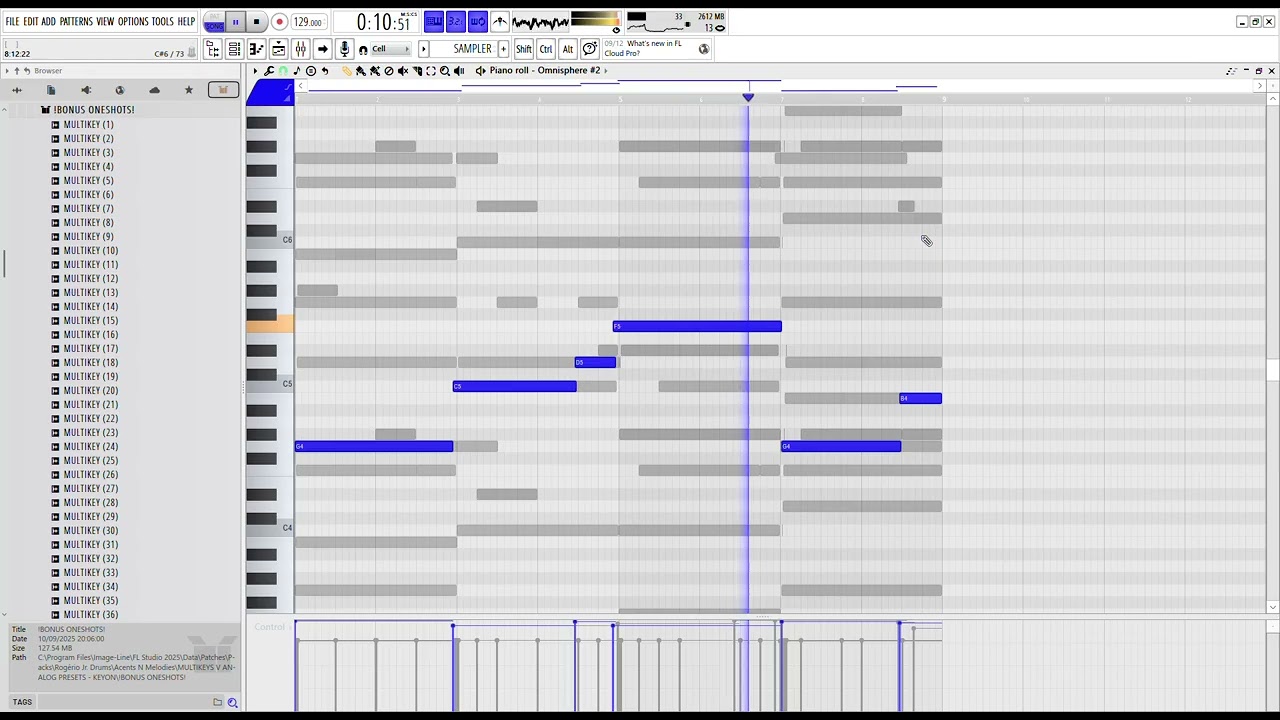This screenshot has width=1280, height=720.
Task: Open the cloud Sounds browser tab
Action: coord(154,90)
